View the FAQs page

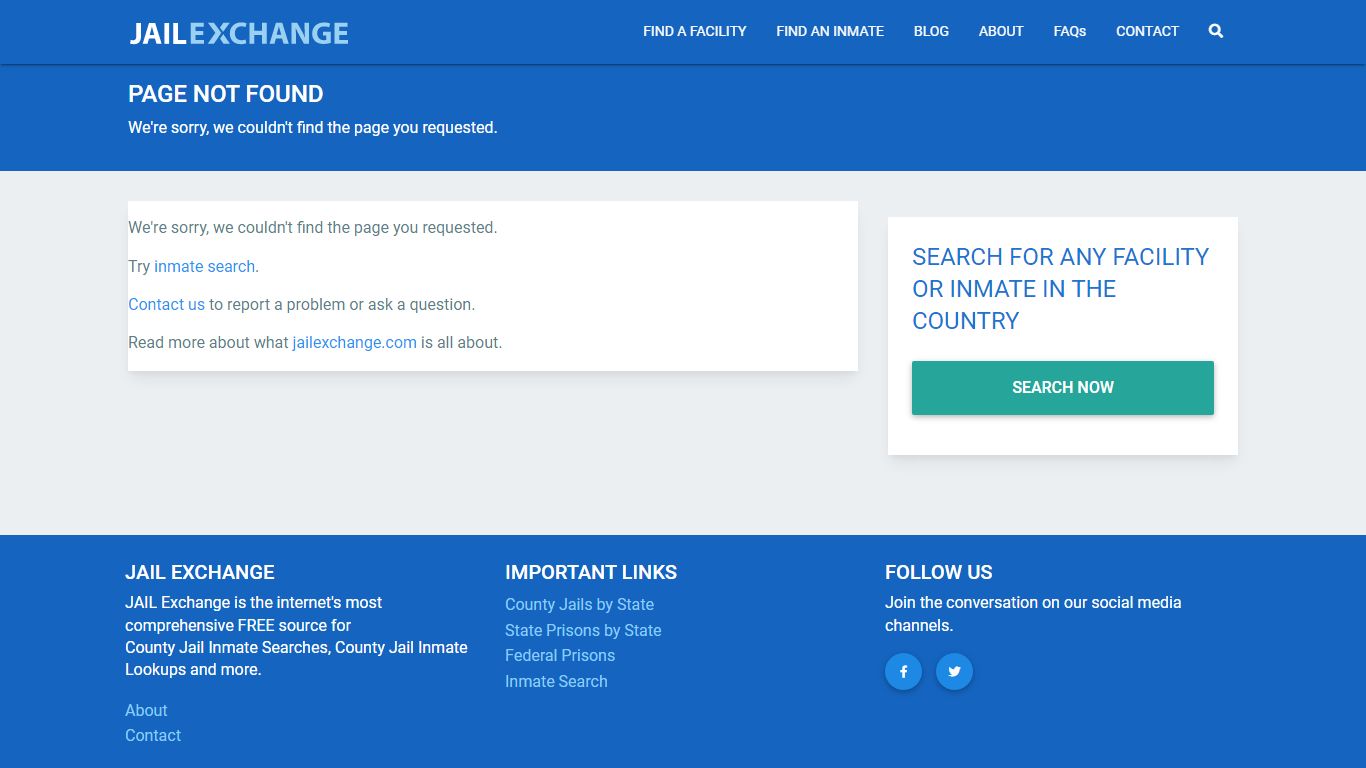point(1069,31)
